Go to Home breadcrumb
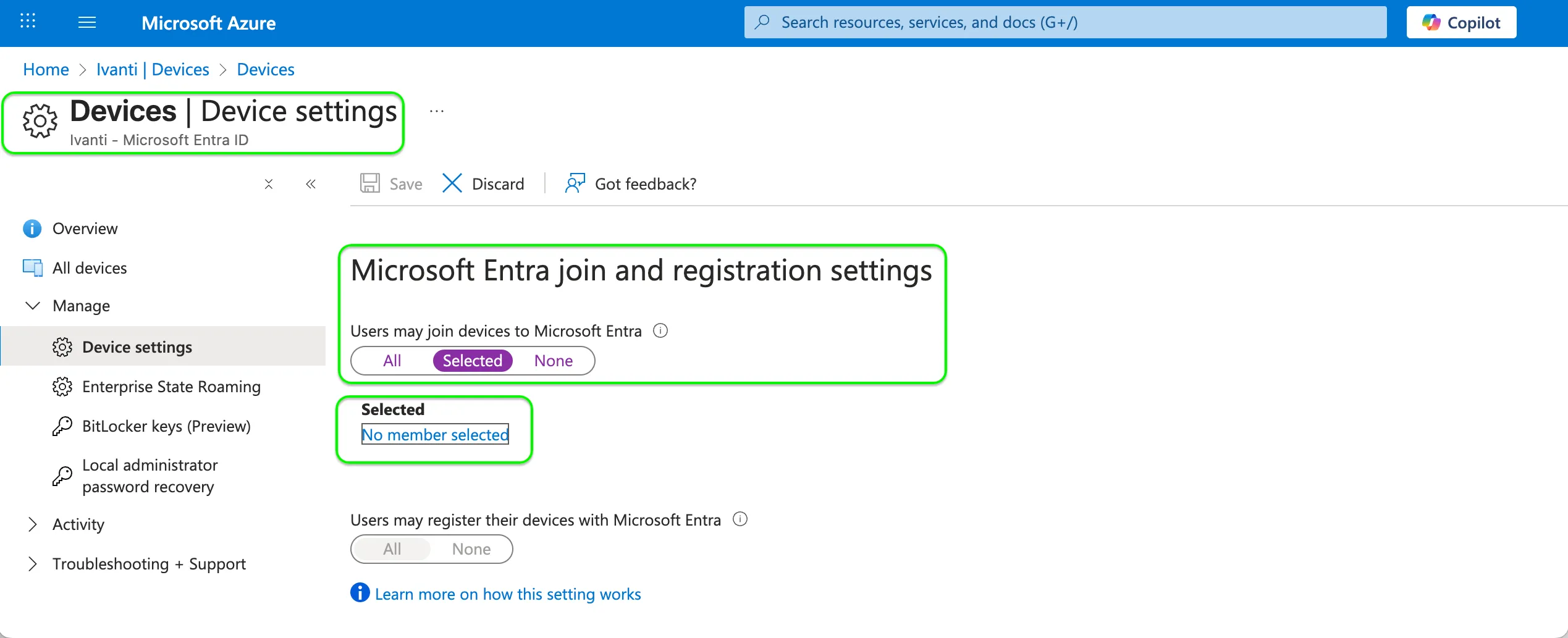Viewport: 1568px width, 638px height. coord(46,69)
